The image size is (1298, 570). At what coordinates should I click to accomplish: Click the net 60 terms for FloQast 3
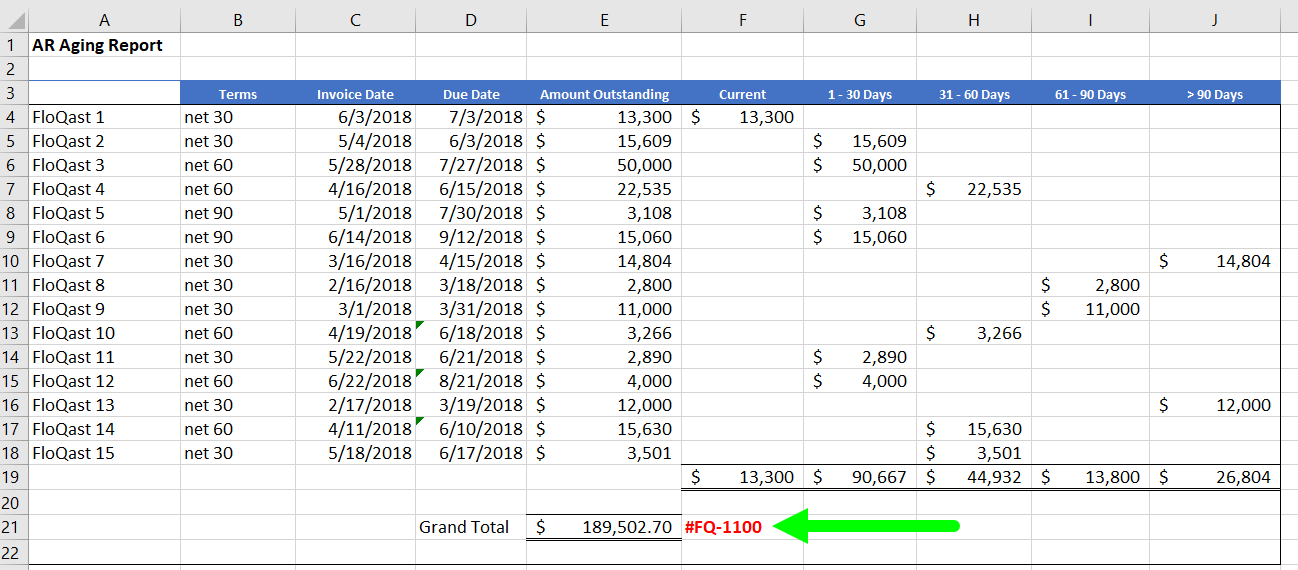pos(238,165)
